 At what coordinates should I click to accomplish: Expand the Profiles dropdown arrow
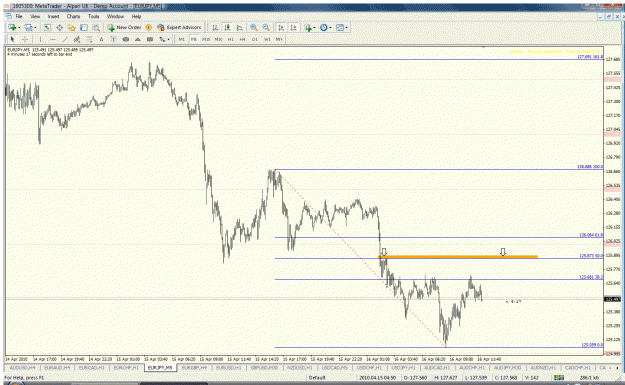click(x=35, y=28)
